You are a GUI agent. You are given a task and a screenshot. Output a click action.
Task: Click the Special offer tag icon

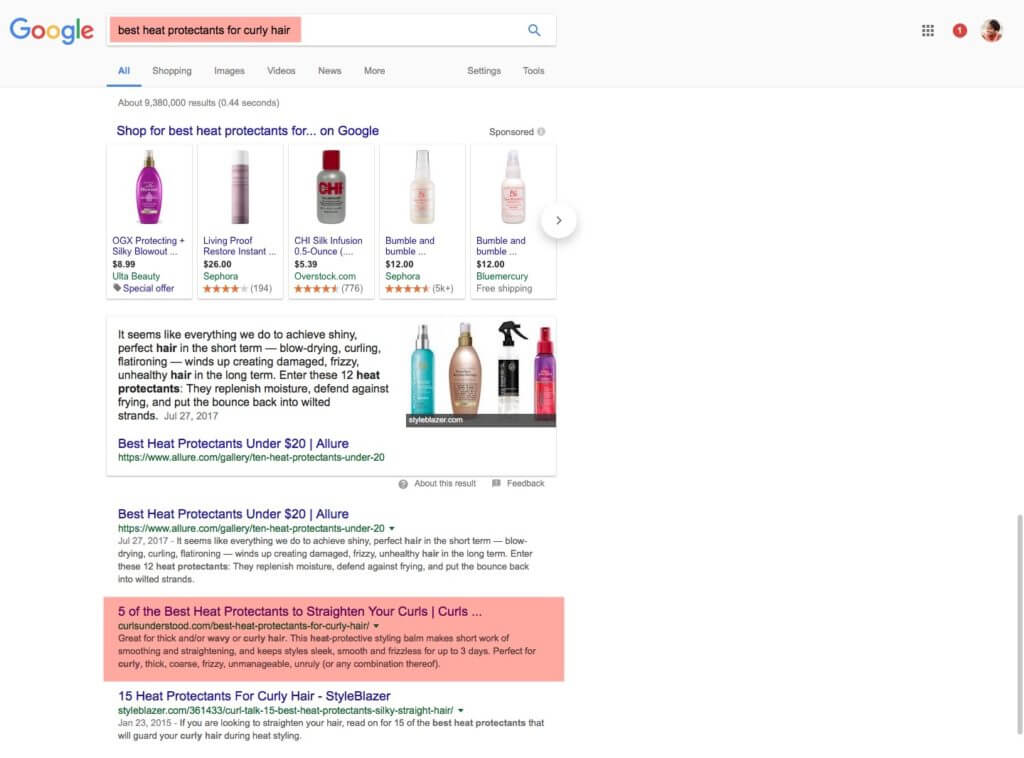117,288
